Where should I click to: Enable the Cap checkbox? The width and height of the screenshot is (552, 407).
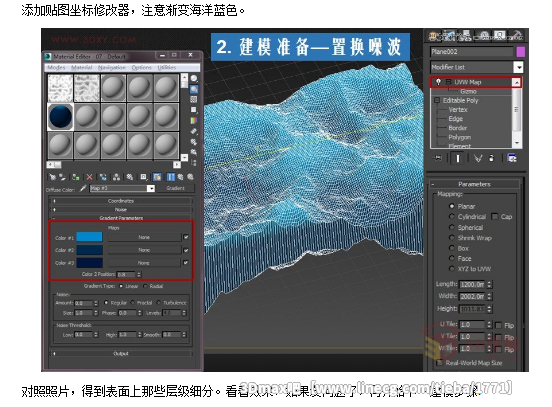click(495, 217)
